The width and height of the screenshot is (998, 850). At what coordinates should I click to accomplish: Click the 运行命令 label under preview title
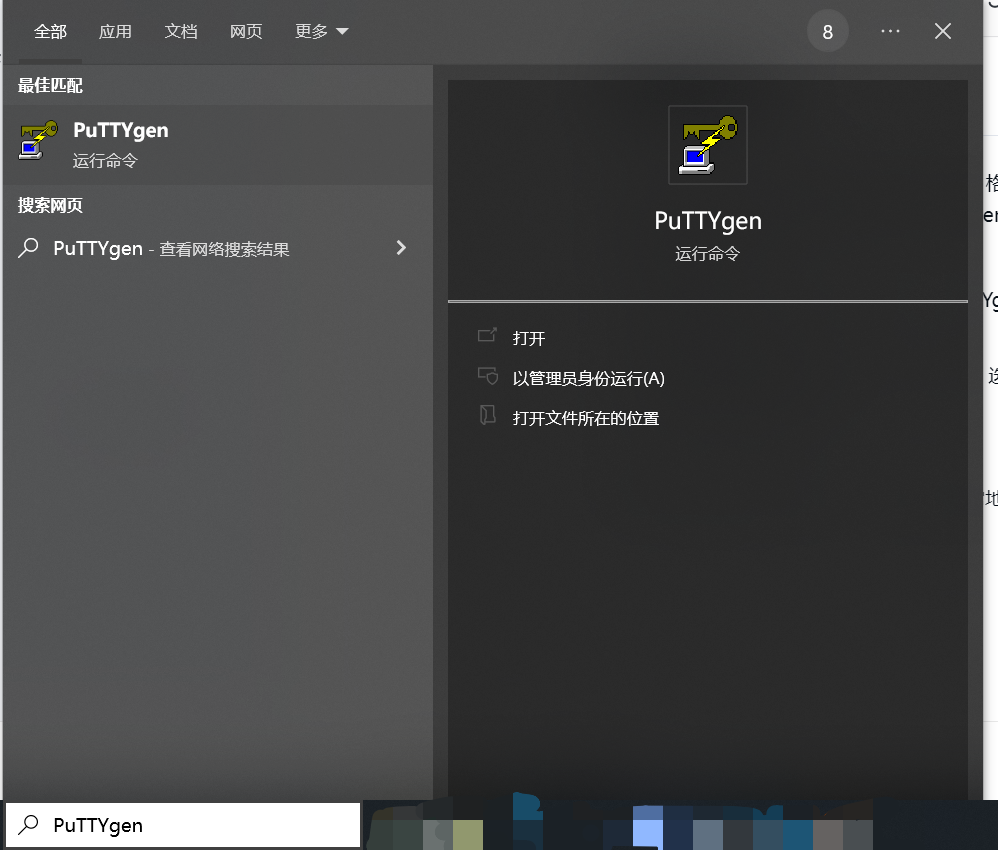pos(708,254)
